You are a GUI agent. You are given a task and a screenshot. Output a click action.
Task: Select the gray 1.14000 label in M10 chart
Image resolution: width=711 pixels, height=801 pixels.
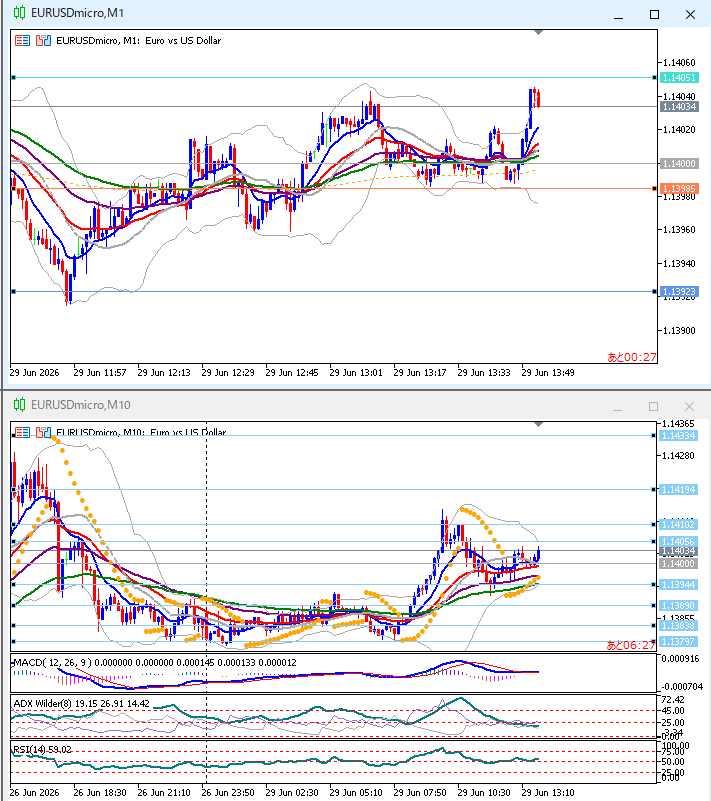coord(679,563)
